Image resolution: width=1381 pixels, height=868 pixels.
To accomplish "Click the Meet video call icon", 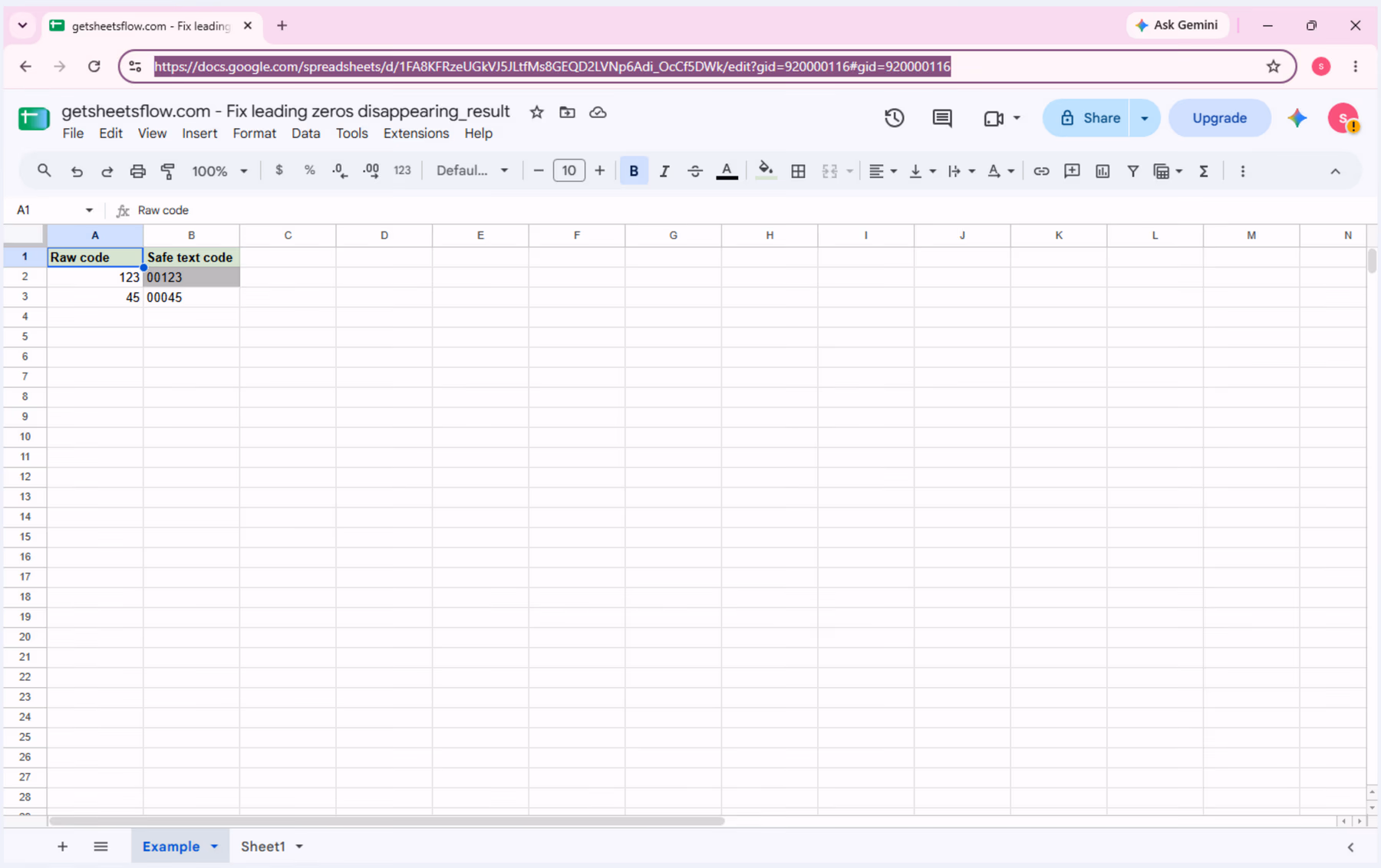I will (994, 118).
